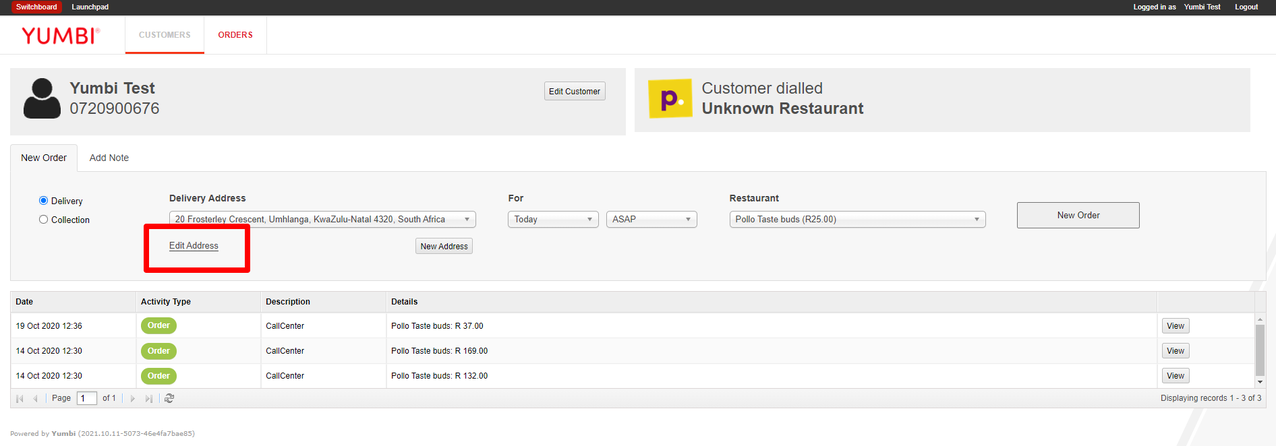Click the Edit Customer button
The width and height of the screenshot is (1276, 446).
pyautogui.click(x=575, y=91)
